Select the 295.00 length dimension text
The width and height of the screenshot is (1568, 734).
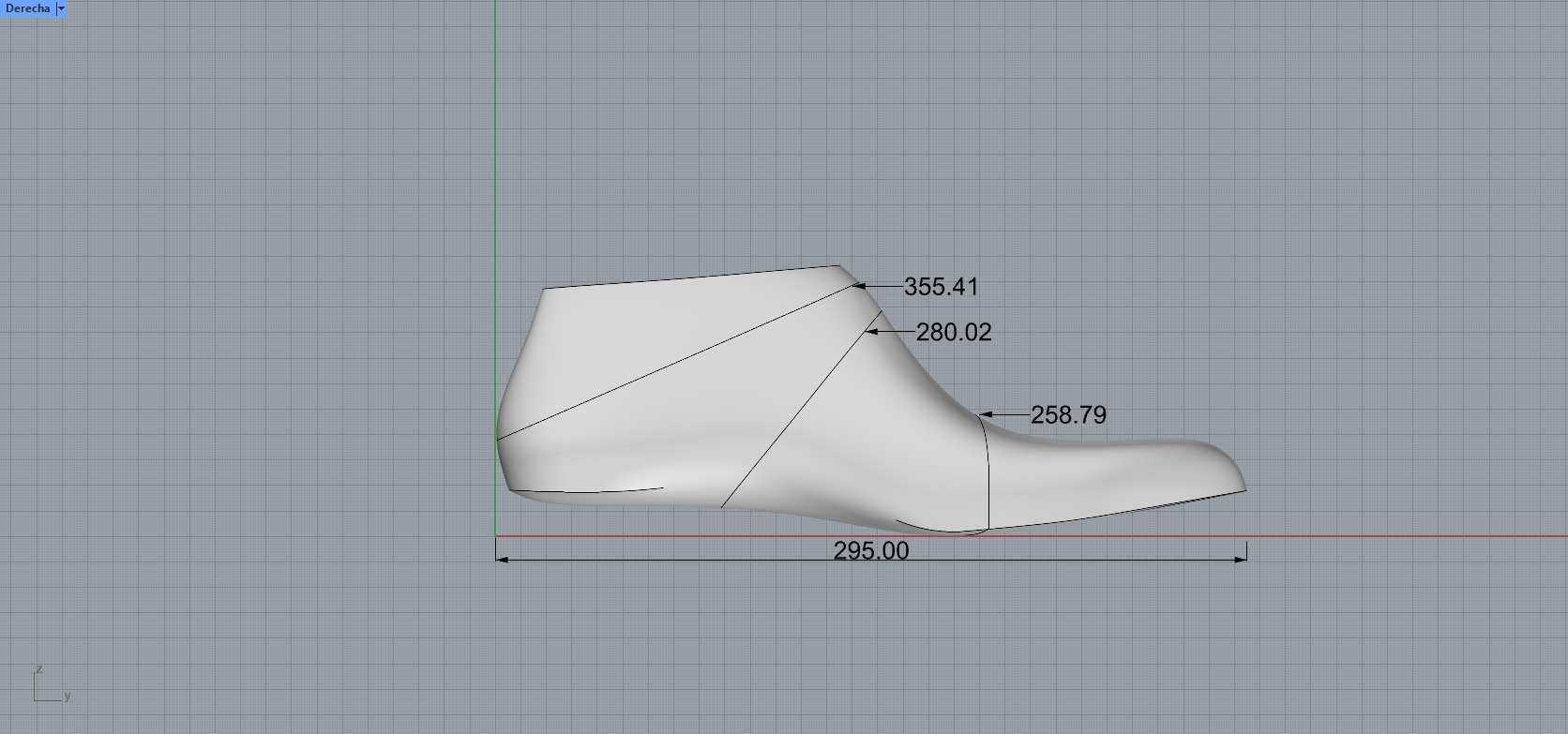[x=870, y=550]
